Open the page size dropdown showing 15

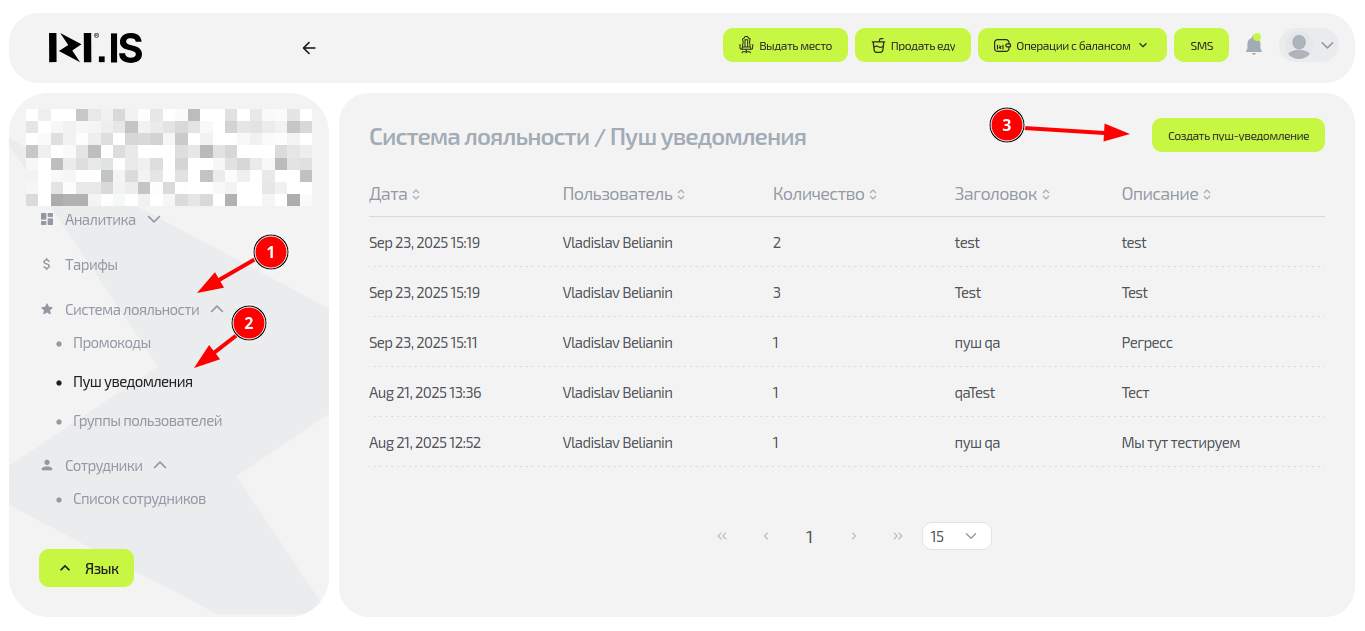(956, 536)
